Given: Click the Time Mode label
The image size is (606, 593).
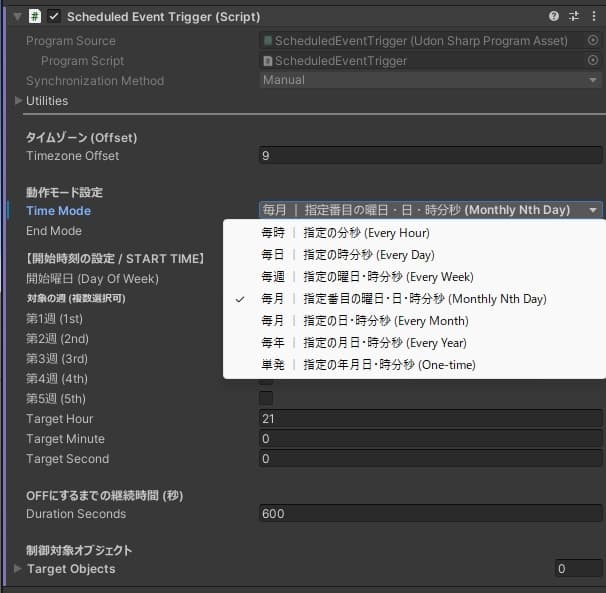Looking at the screenshot, I should 58,211.
